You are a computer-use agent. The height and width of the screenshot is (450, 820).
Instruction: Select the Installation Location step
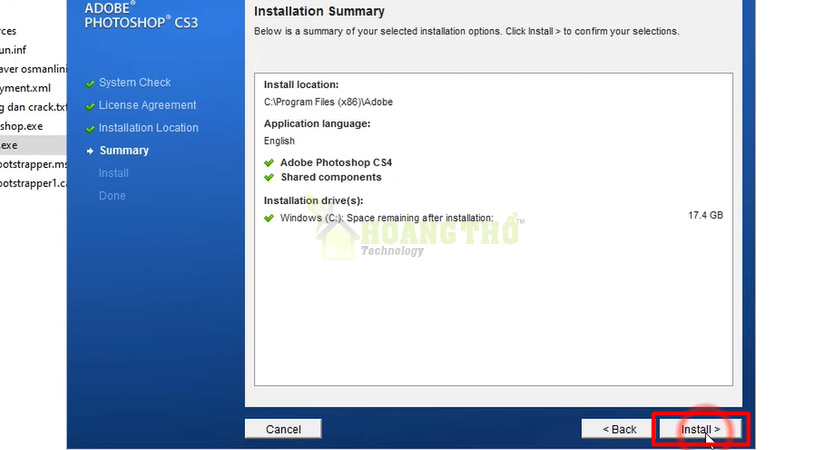pyautogui.click(x=149, y=128)
